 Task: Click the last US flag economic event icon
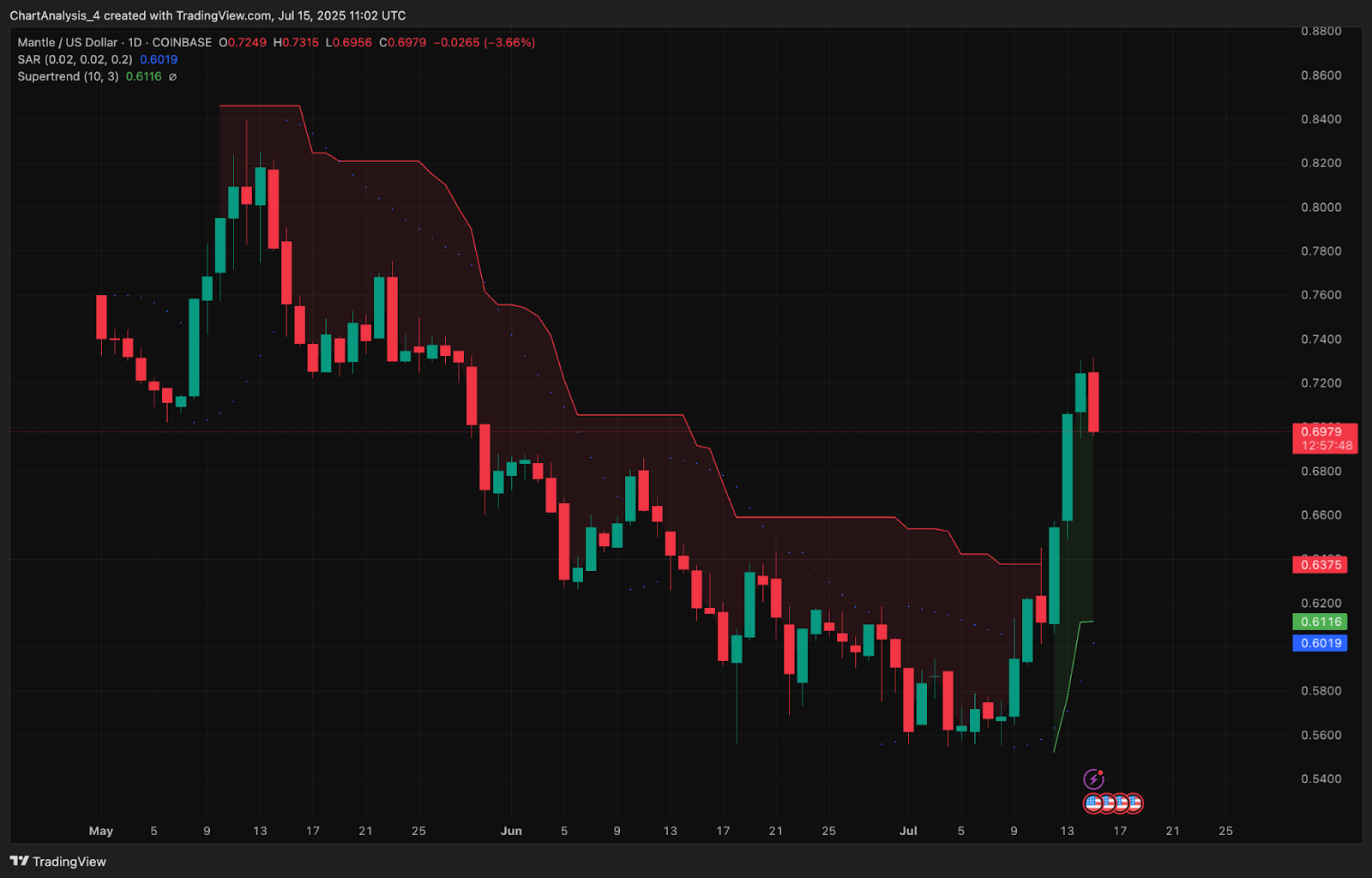point(1134,803)
